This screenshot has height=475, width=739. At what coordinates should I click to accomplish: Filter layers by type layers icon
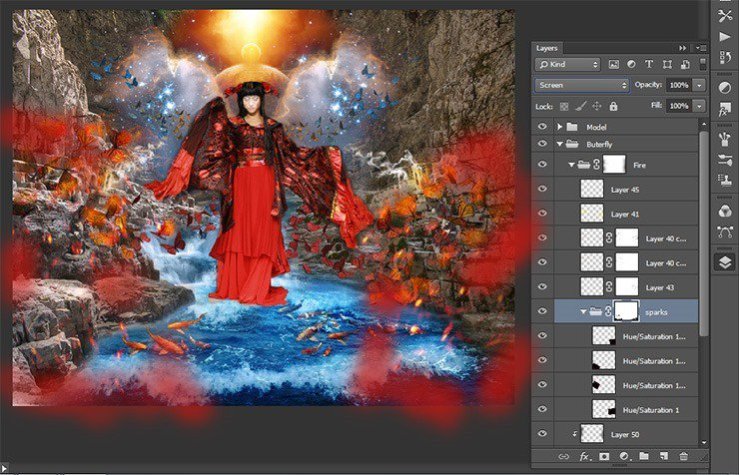(x=649, y=65)
